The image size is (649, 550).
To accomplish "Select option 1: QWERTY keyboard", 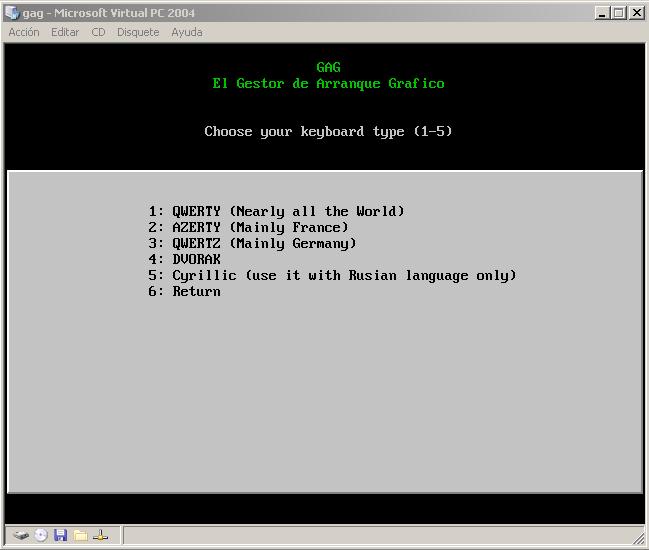I will (276, 211).
